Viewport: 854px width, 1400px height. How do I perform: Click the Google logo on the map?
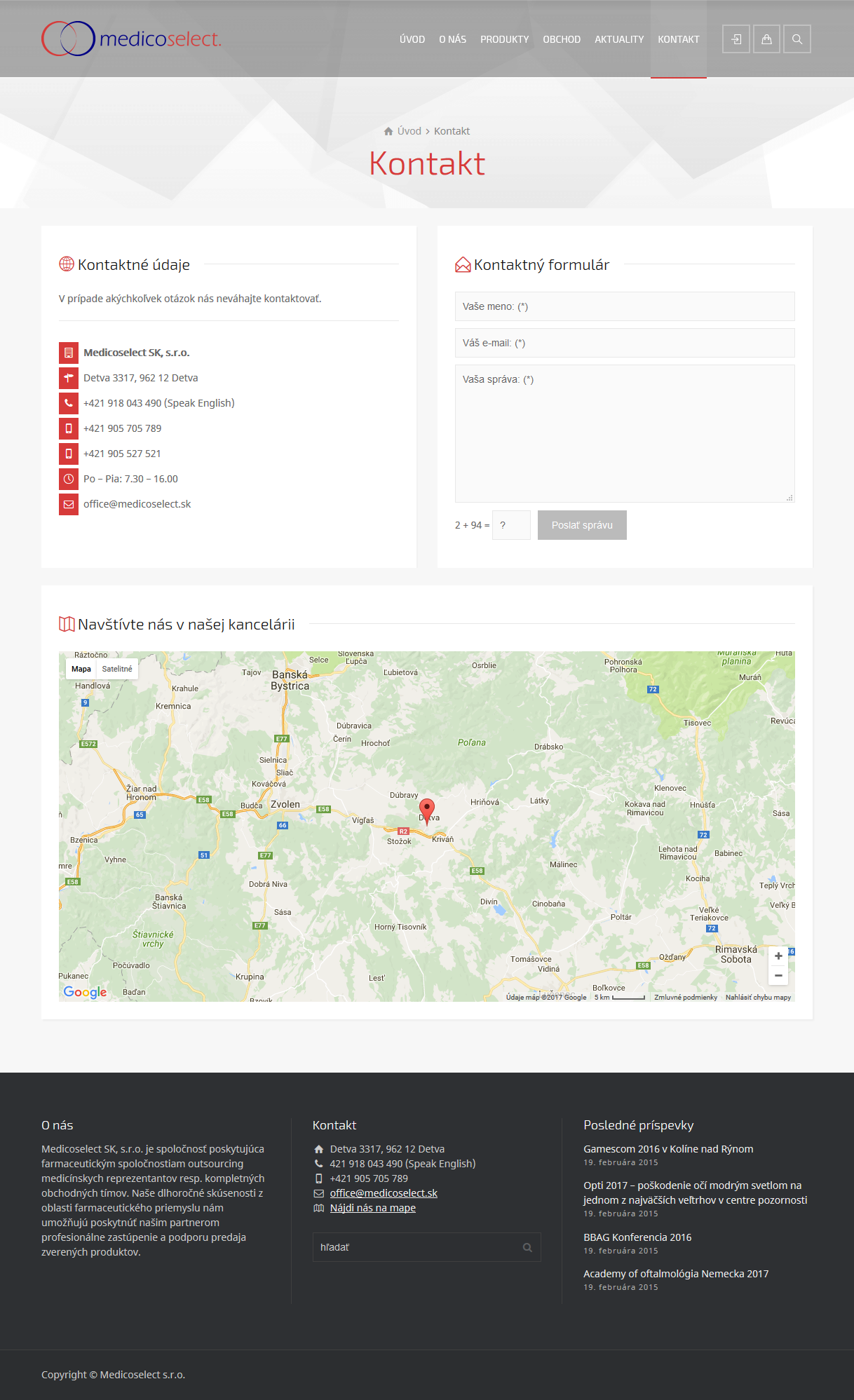(x=85, y=992)
